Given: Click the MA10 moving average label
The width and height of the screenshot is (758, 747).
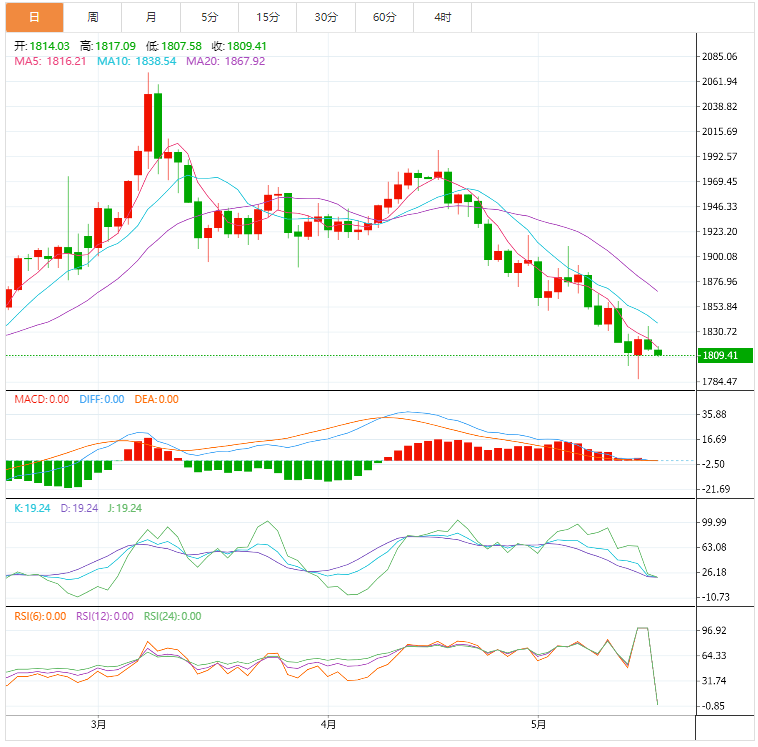Looking at the screenshot, I should coord(136,61).
